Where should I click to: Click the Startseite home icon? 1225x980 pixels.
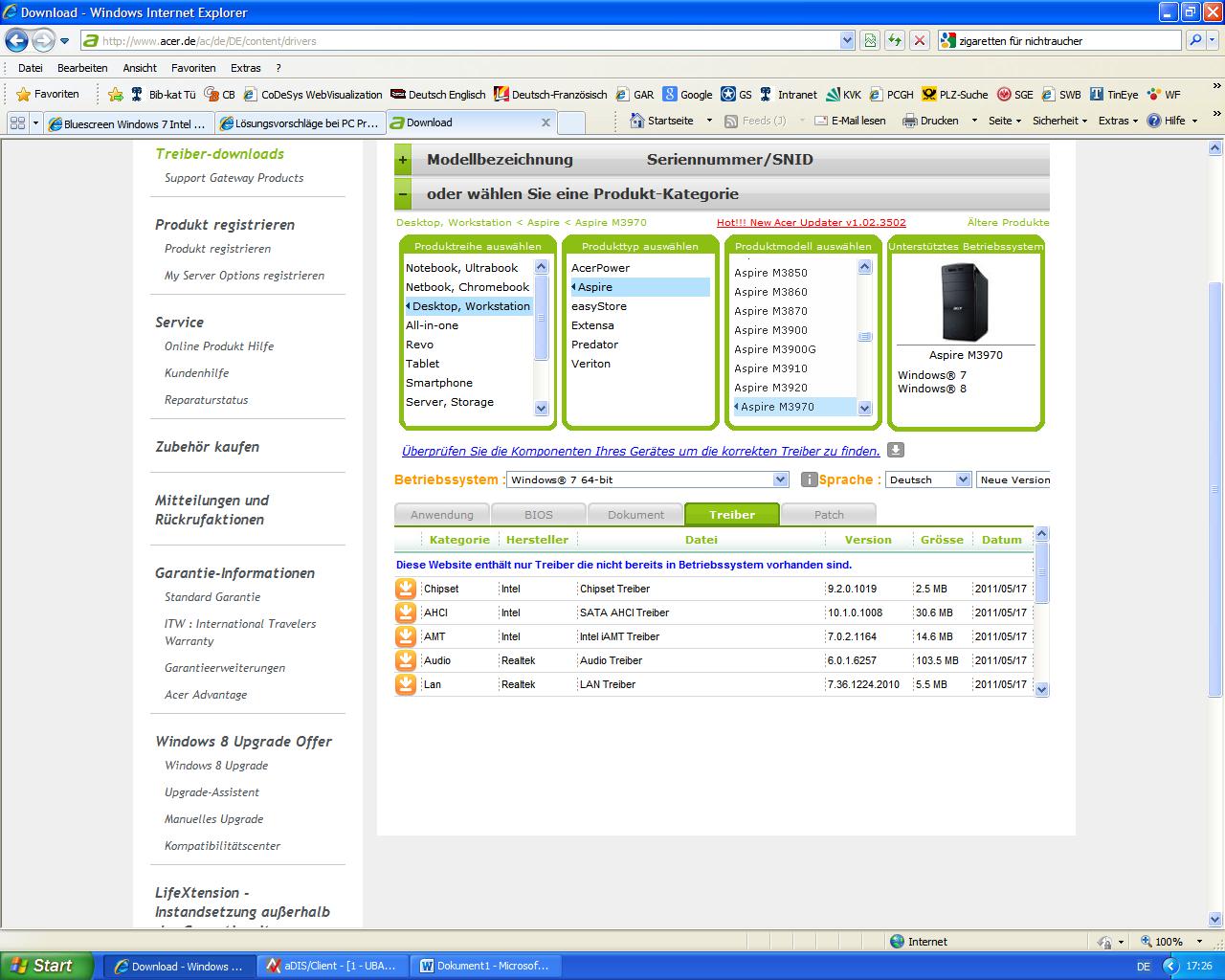(637, 121)
